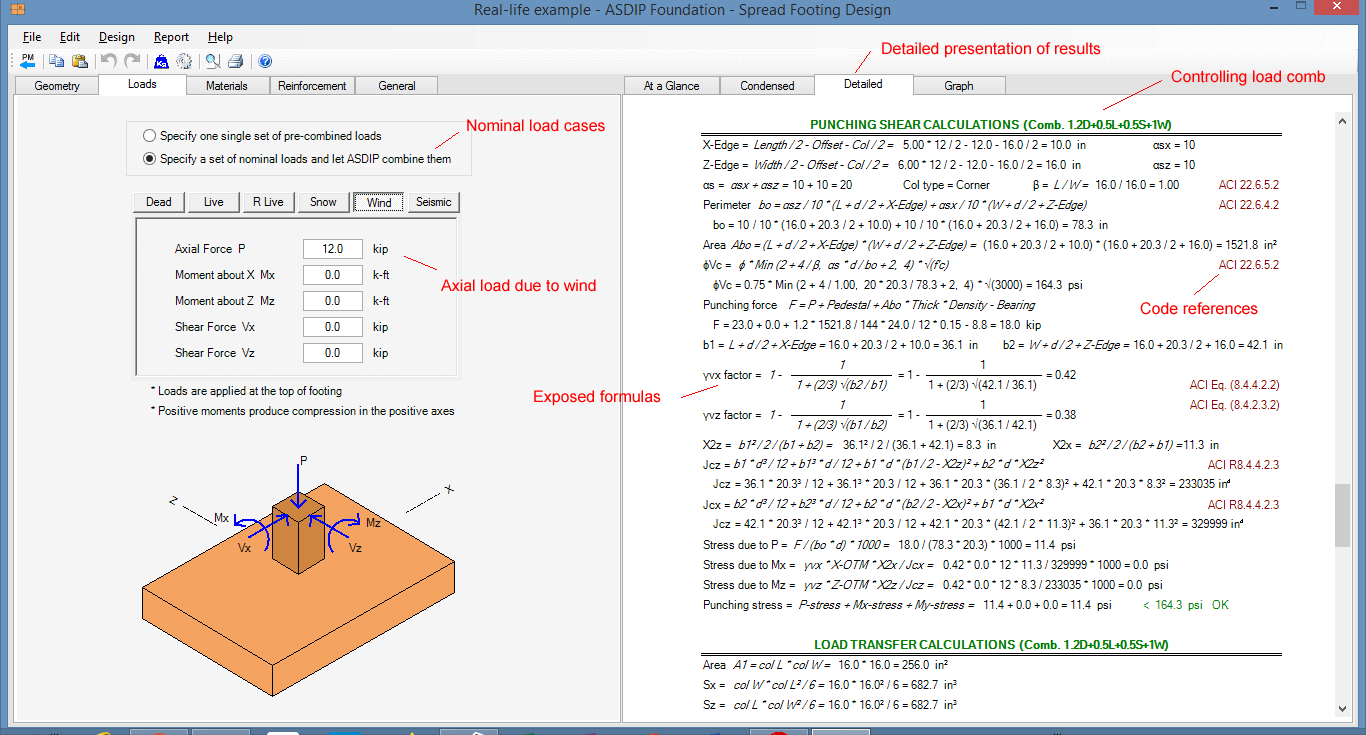
Task: Click the results scrollbar down arrow
Action: 1342,709
